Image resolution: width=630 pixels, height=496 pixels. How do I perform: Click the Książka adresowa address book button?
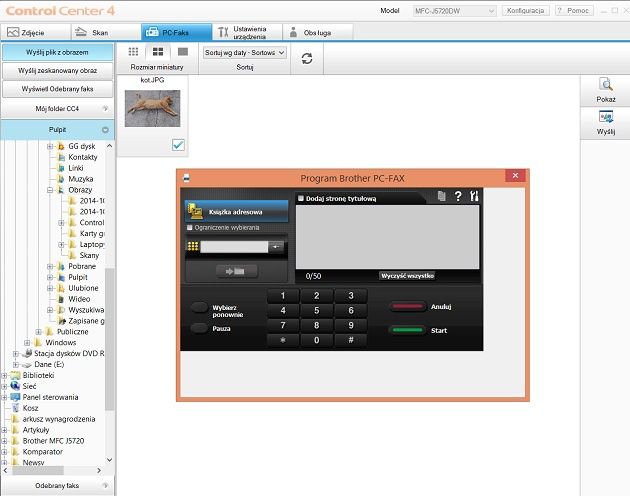point(236,211)
